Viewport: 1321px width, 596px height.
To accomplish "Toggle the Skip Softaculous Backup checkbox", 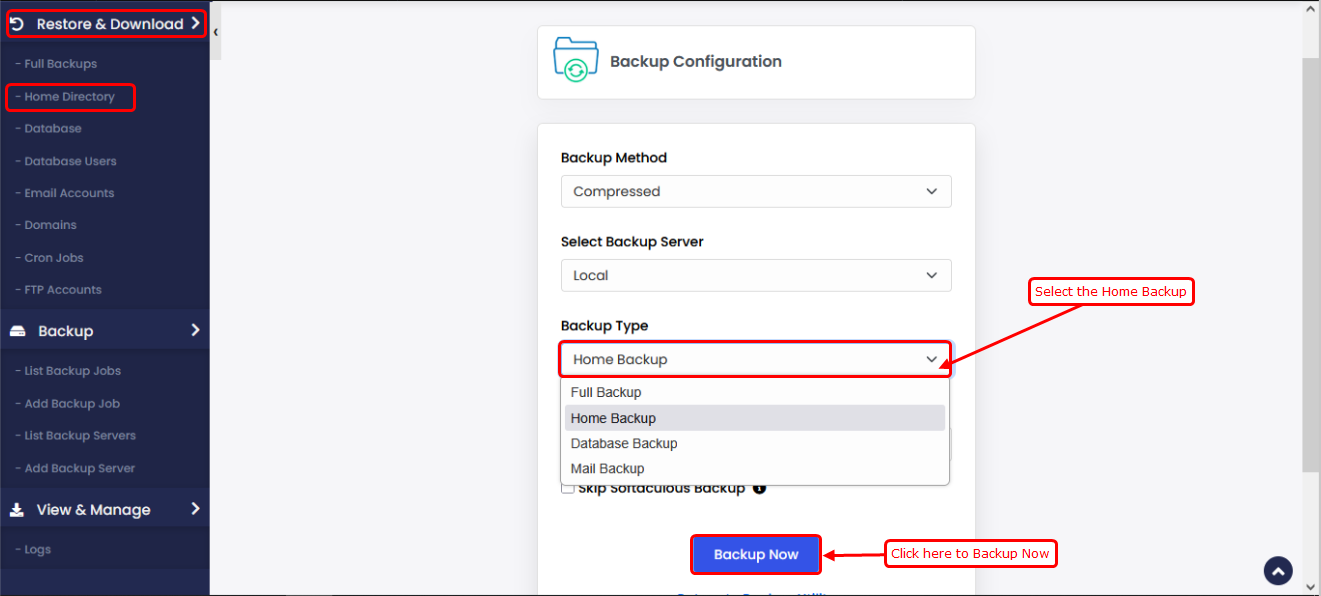I will pos(568,488).
